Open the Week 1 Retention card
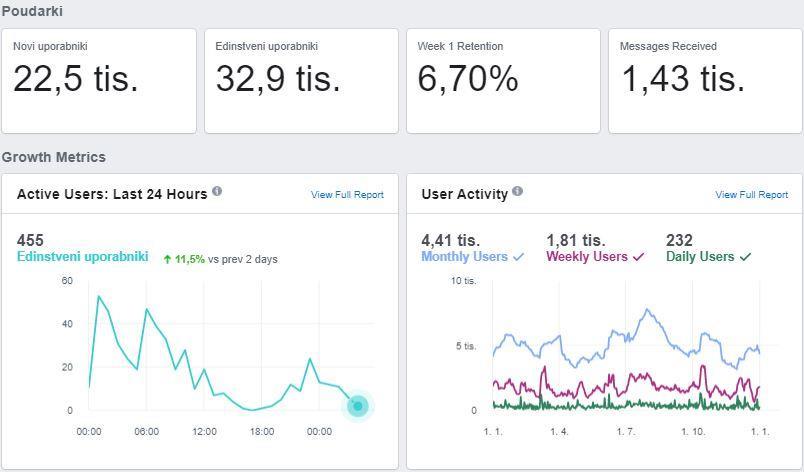Image resolution: width=804 pixels, height=472 pixels. (x=504, y=81)
